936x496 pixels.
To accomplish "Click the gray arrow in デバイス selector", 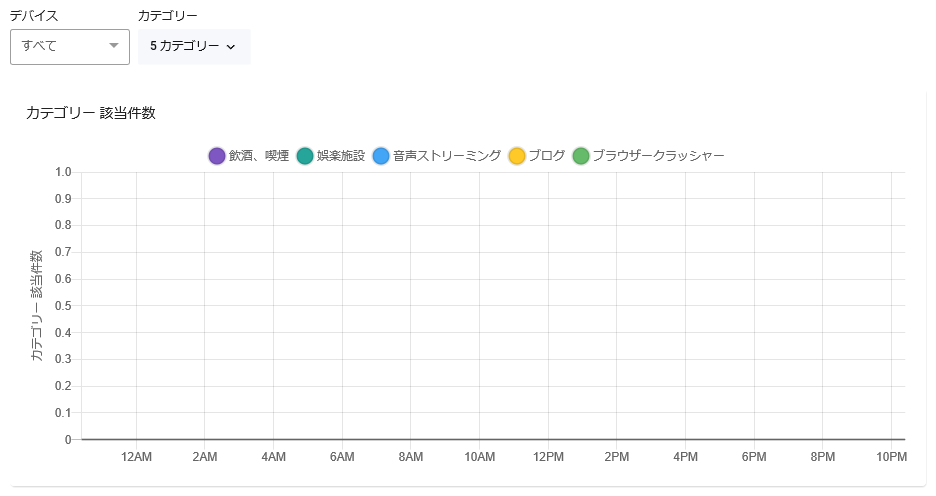I will click(113, 45).
